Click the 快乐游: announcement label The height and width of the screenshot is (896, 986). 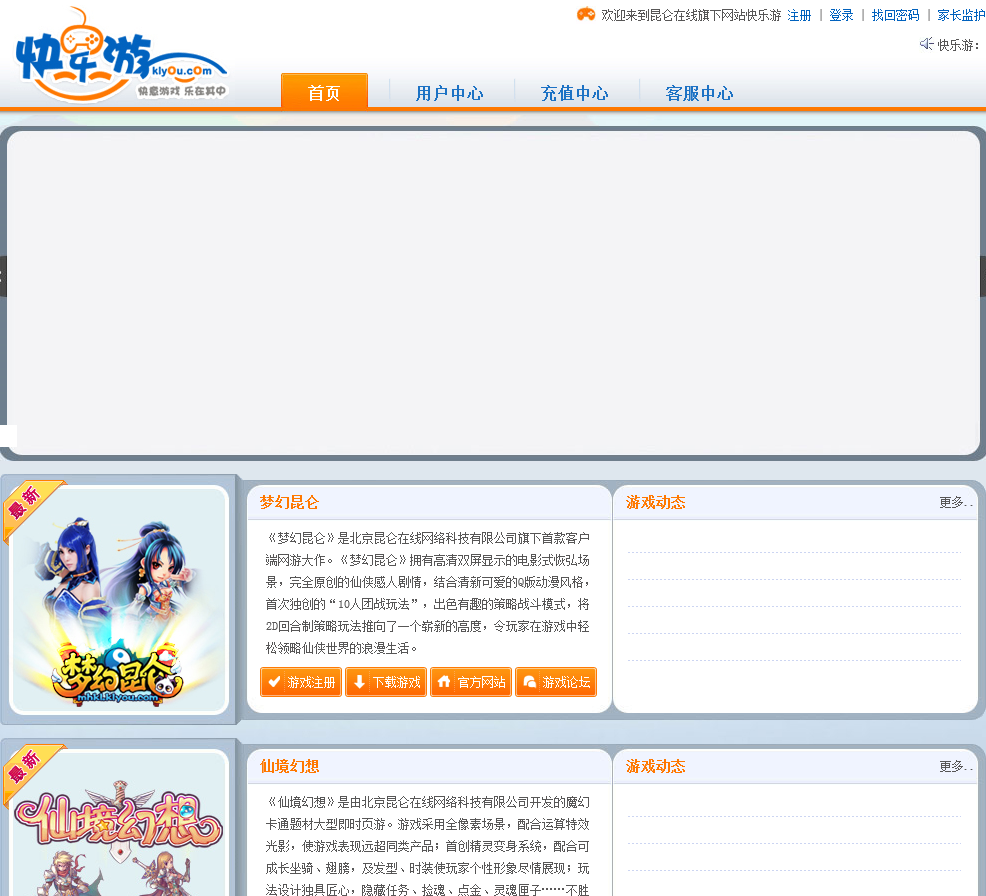[x=958, y=45]
